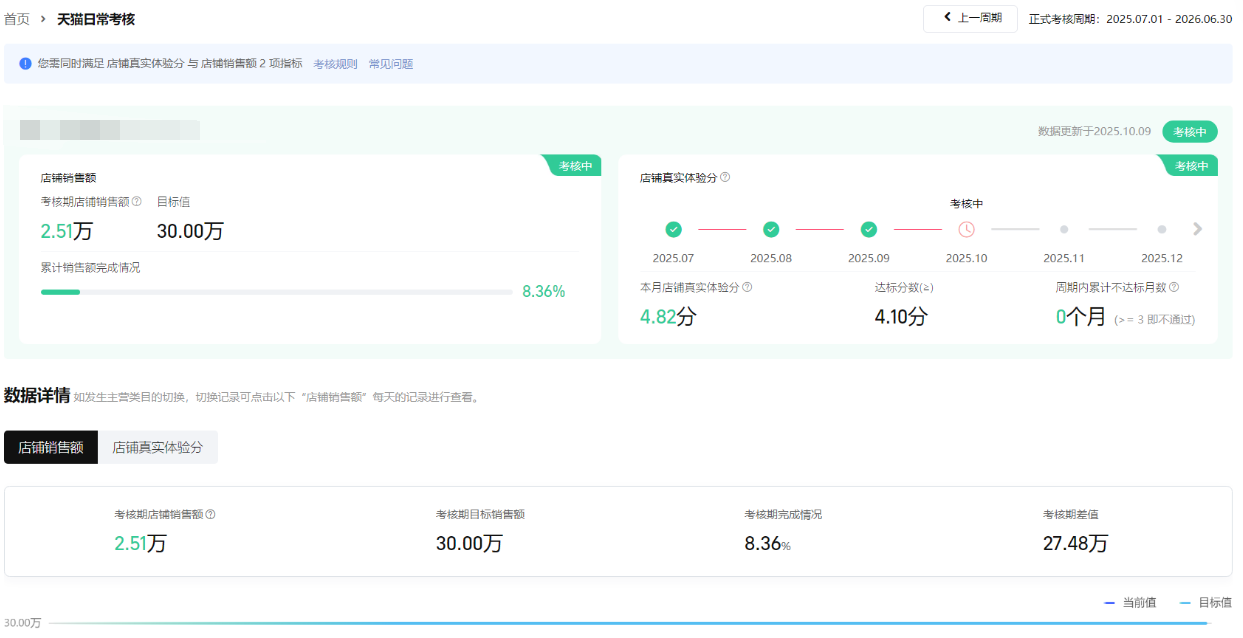Expand timeline with right chevron arrow
This screenshot has height=638, width=1243.
click(x=1198, y=229)
